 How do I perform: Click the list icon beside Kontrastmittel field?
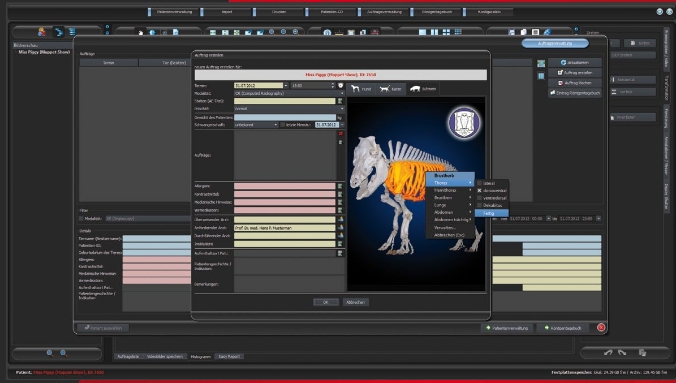pyautogui.click(x=340, y=194)
